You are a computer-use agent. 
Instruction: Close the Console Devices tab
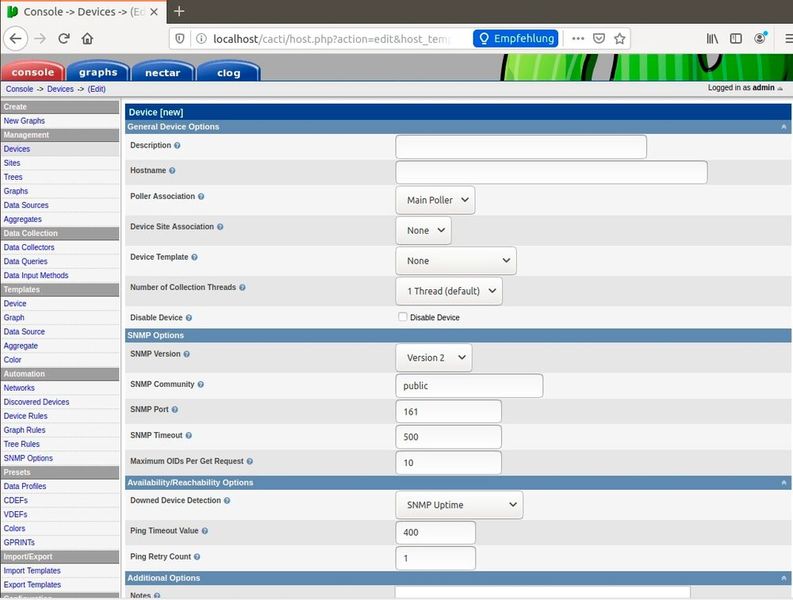click(154, 12)
